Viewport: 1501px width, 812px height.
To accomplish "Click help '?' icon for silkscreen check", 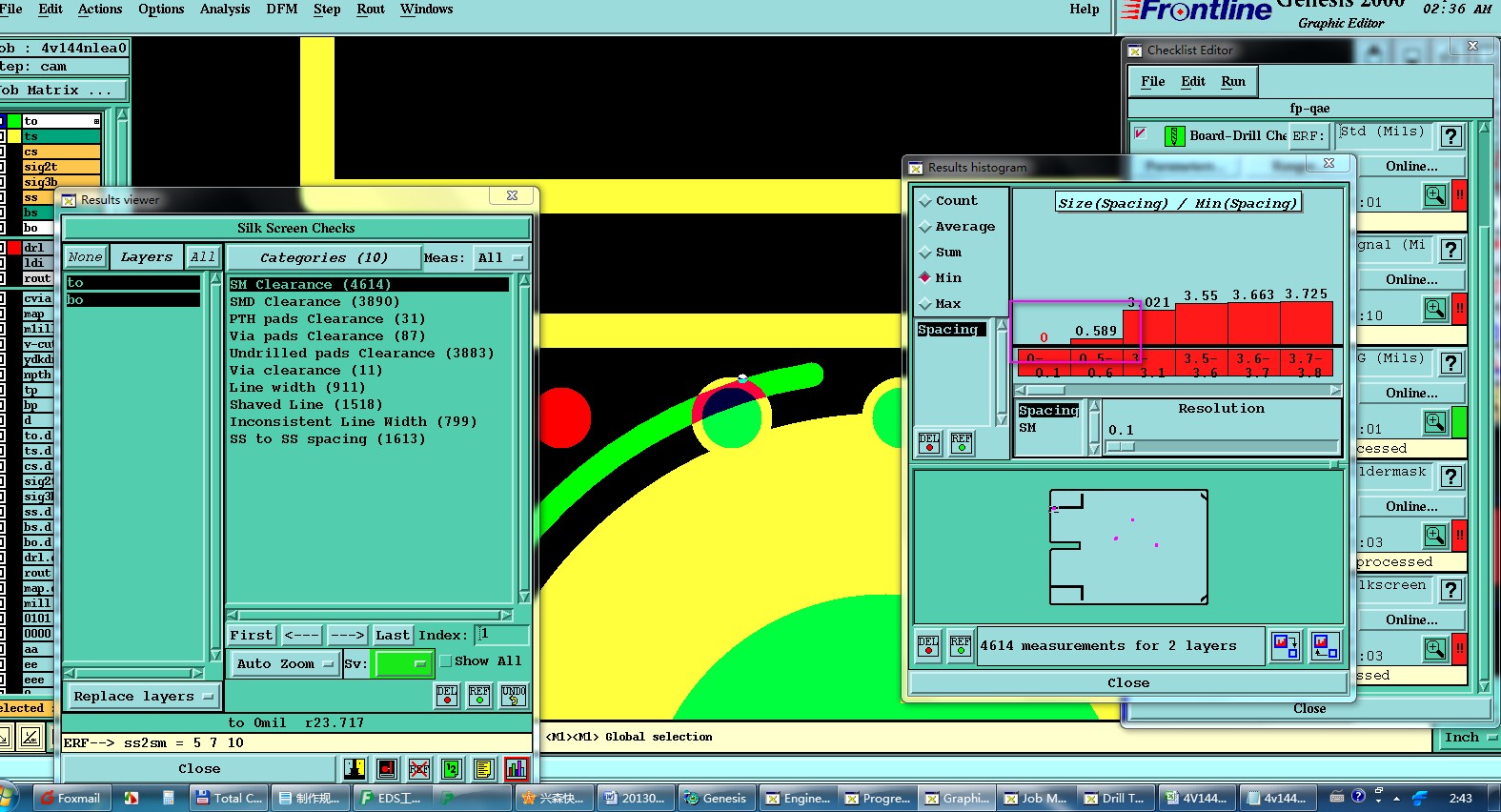I will (x=1450, y=590).
